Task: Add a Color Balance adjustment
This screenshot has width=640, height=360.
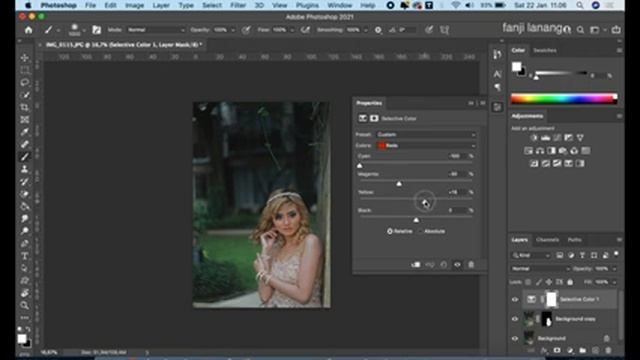Action: (x=540, y=151)
